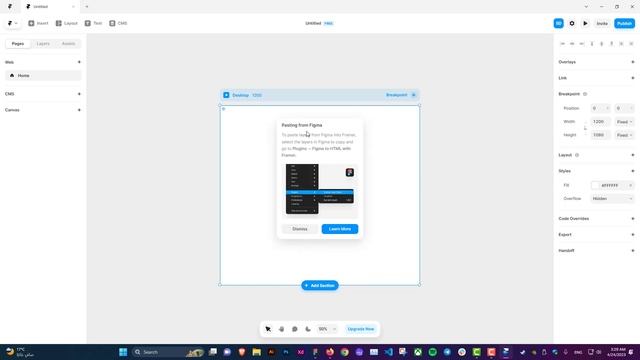Click the align vertical center icon
640x360 pixels.
coord(602,44)
